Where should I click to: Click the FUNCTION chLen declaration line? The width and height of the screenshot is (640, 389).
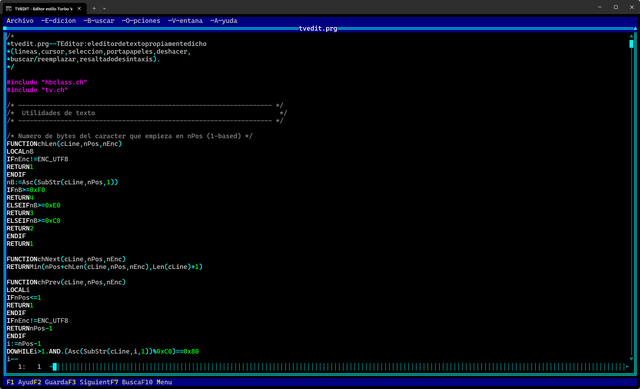click(64, 144)
